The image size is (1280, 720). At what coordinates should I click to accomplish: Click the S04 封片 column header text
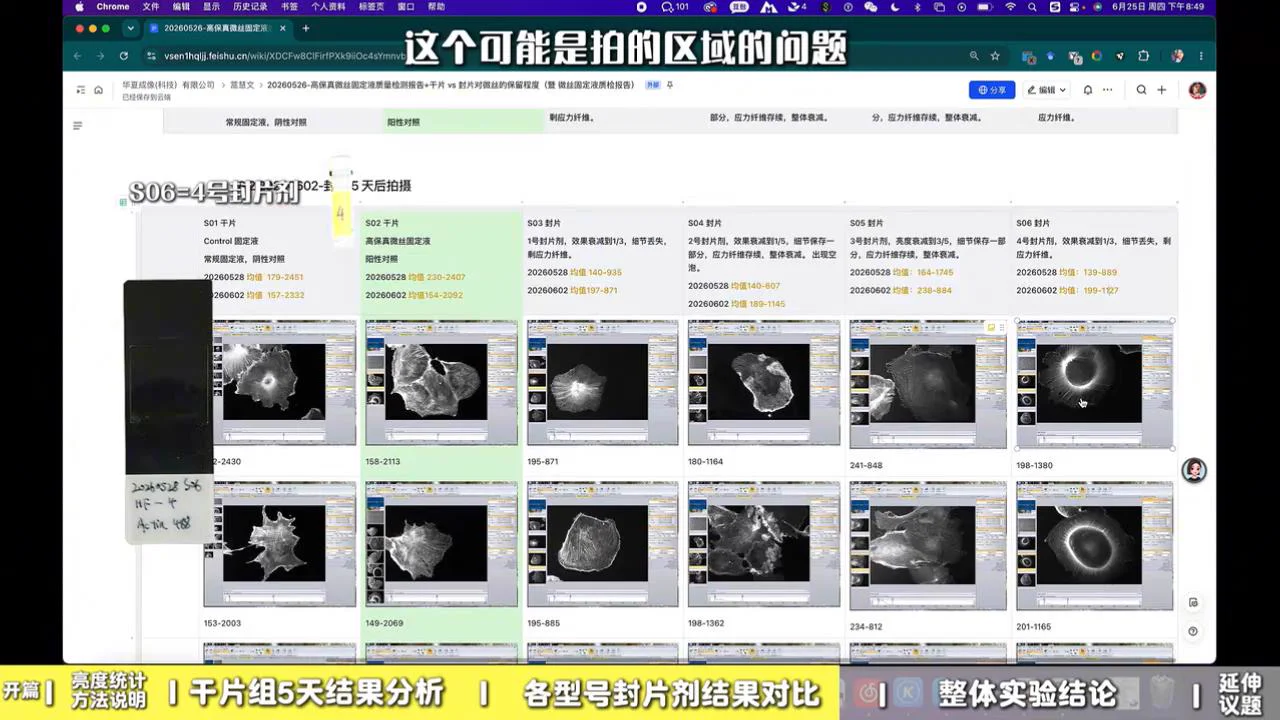click(705, 223)
